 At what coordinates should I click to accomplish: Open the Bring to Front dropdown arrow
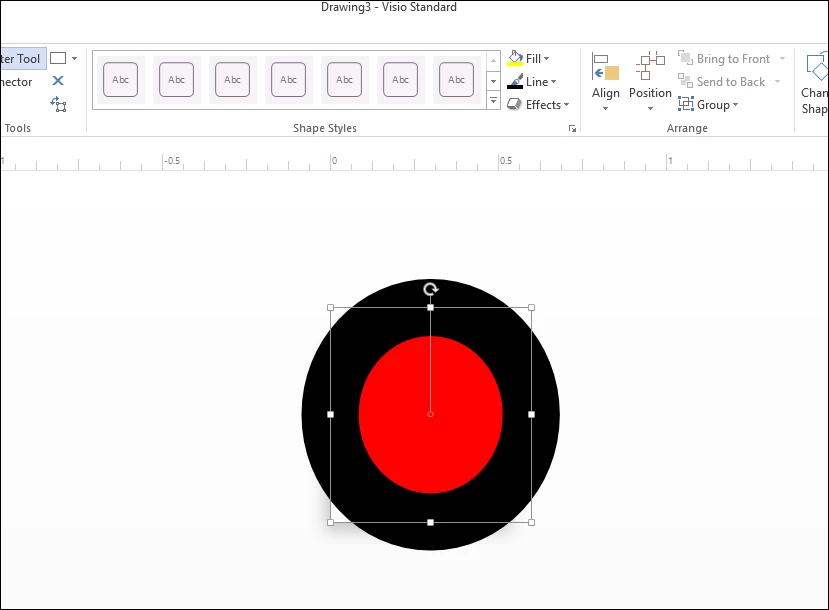point(782,59)
